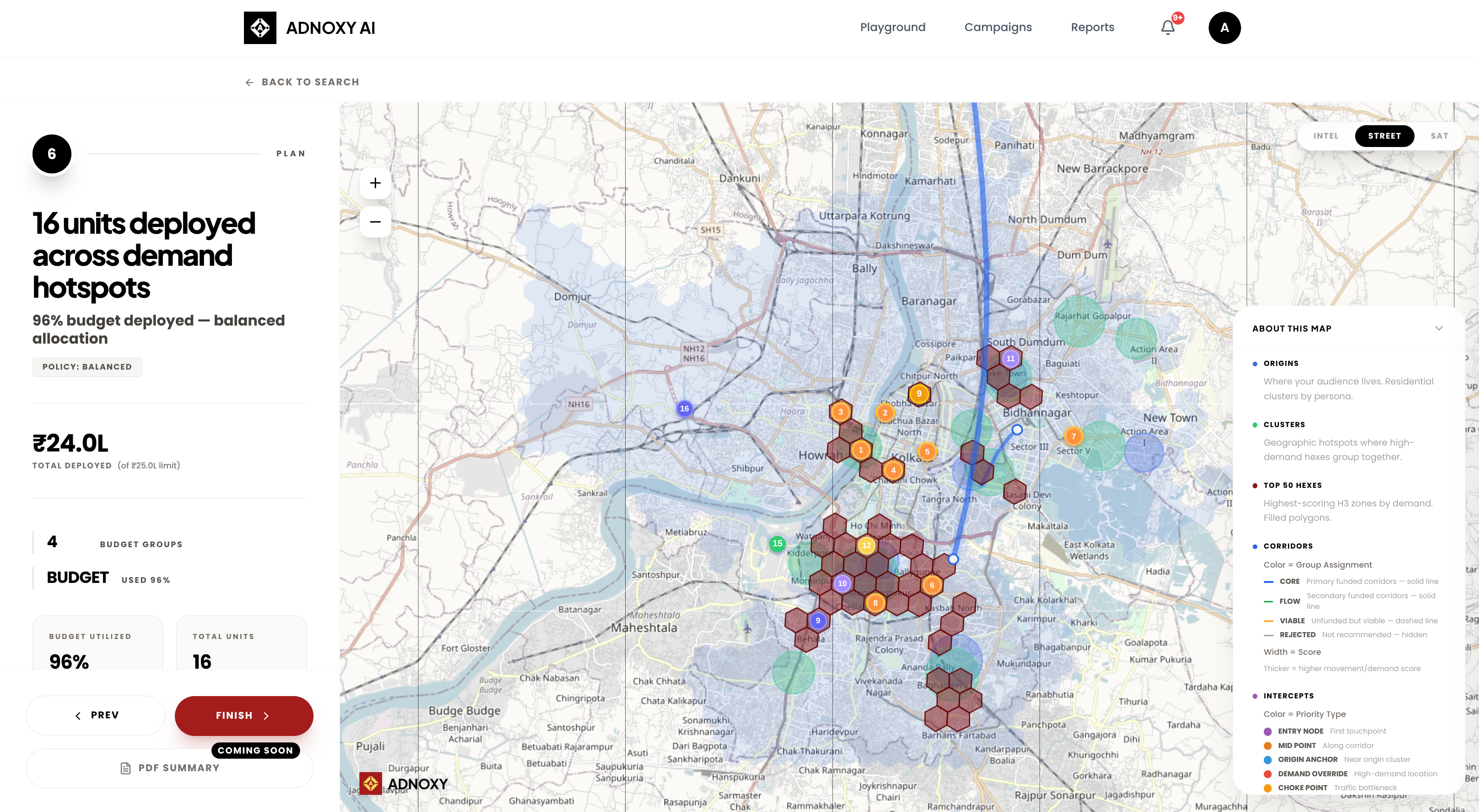This screenshot has width=1479, height=812.
Task: Collapse the About This Map panel
Action: 1438,328
